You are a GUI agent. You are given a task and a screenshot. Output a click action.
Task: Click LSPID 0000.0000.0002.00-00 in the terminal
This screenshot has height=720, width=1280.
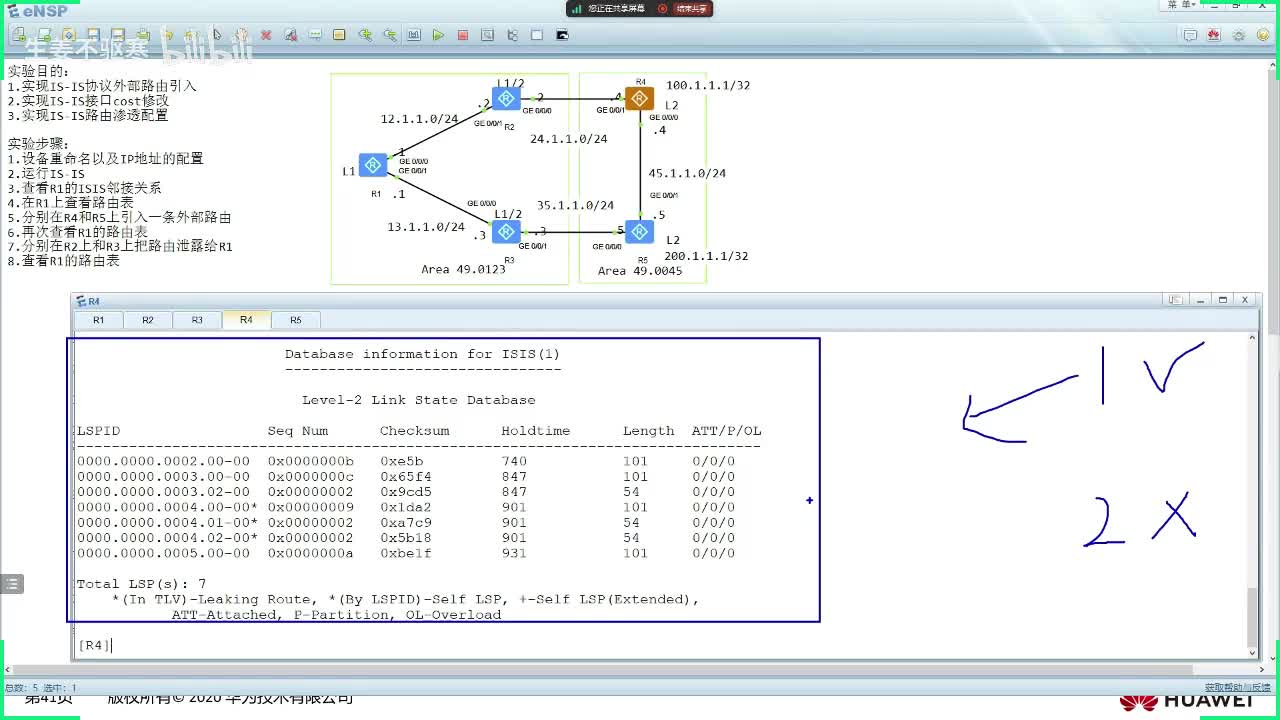(164, 461)
